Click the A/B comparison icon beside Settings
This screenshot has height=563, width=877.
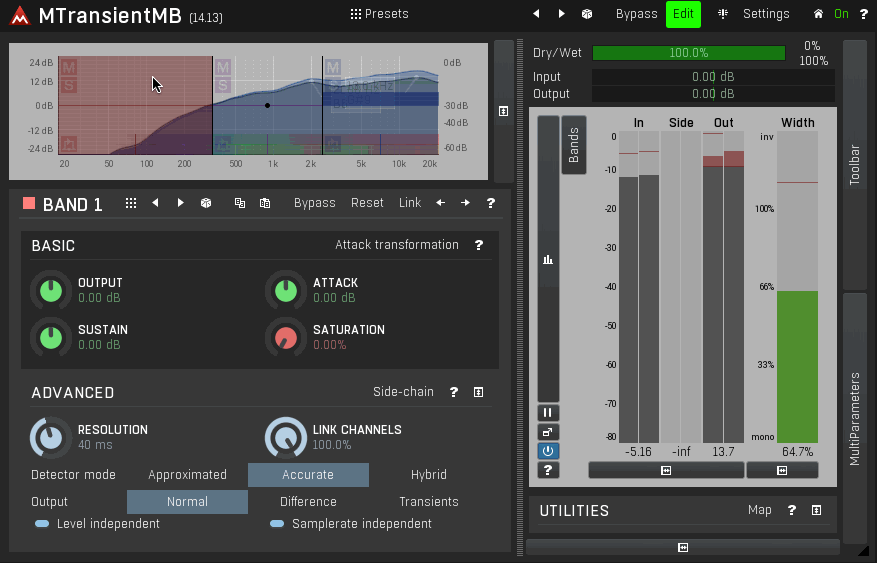[x=723, y=14]
